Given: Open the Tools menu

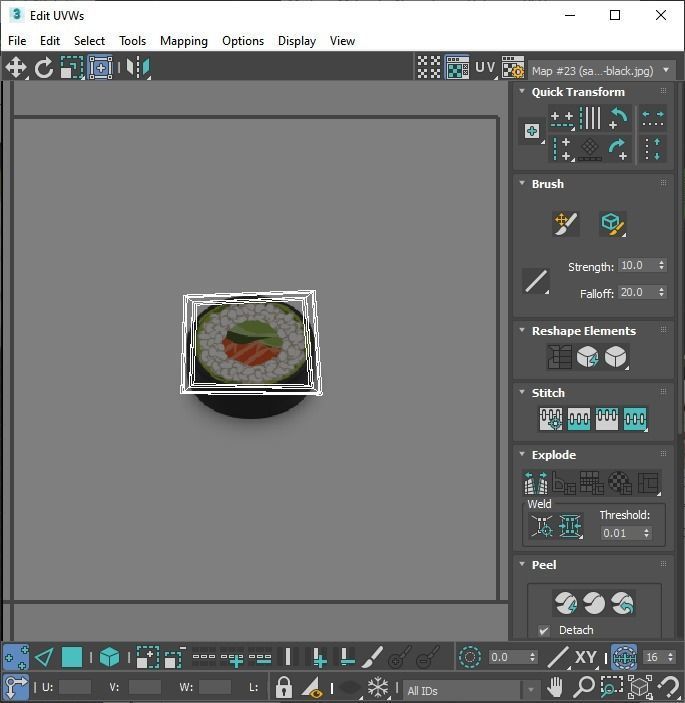Looking at the screenshot, I should (x=132, y=41).
